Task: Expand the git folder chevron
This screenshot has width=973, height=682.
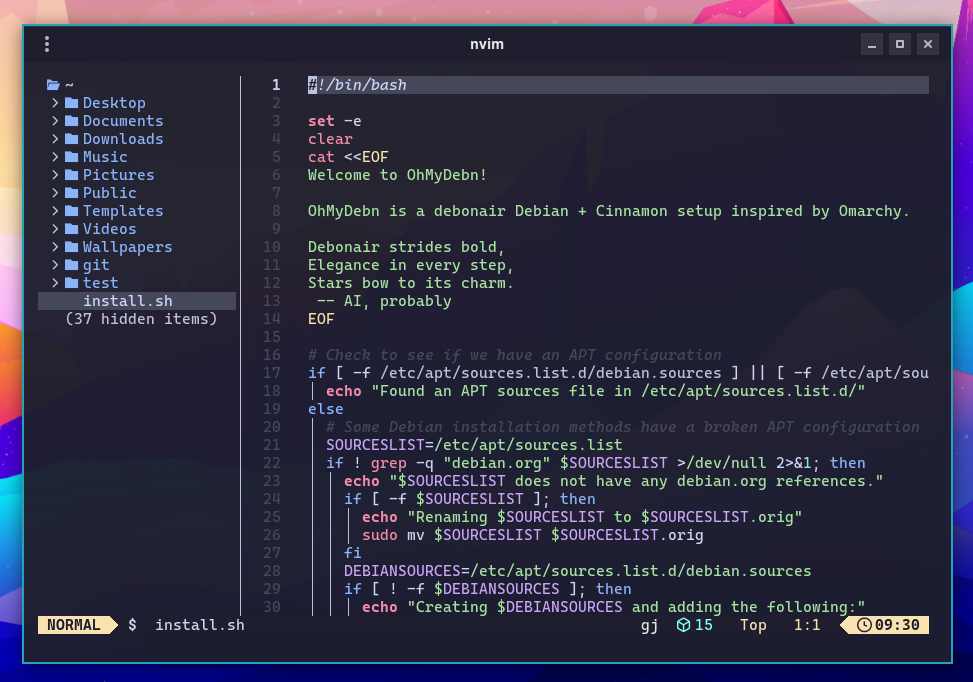Action: click(55, 264)
